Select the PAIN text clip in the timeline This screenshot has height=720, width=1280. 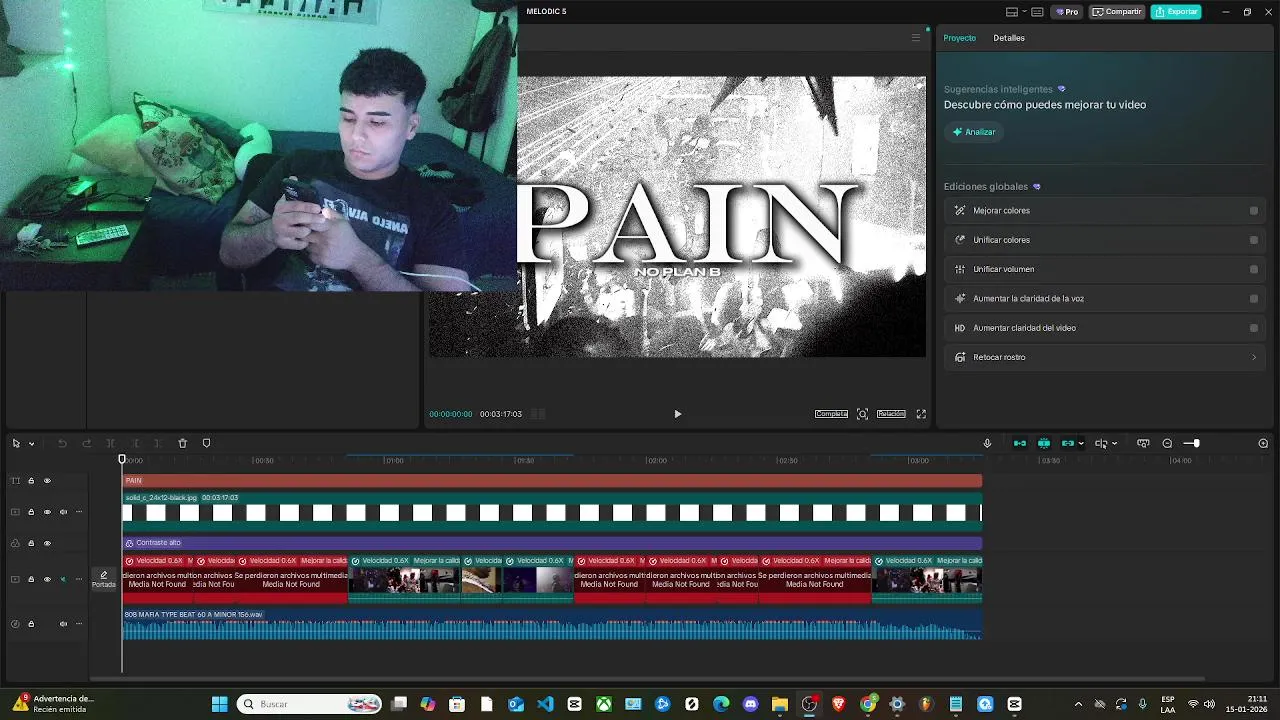click(x=552, y=481)
